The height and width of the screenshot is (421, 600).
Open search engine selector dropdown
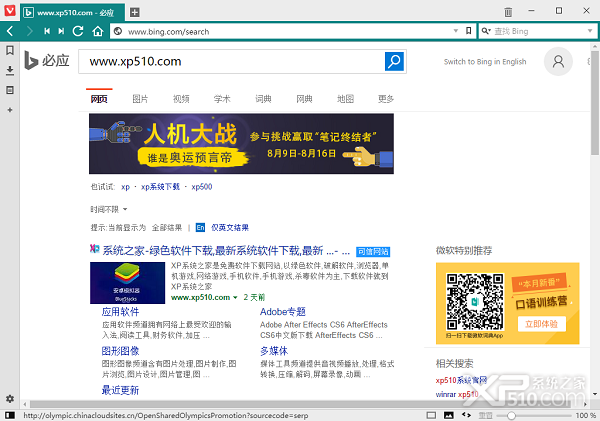486,31
